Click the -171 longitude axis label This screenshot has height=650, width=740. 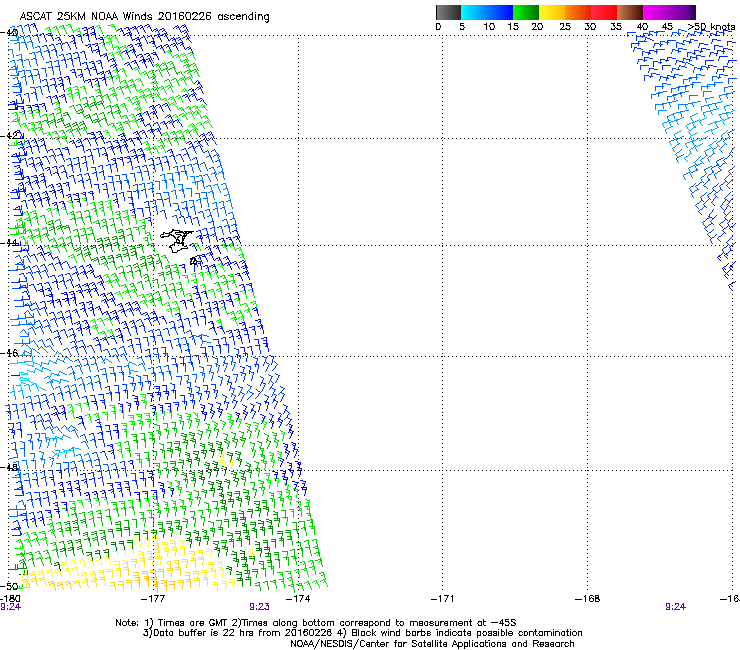point(443,599)
